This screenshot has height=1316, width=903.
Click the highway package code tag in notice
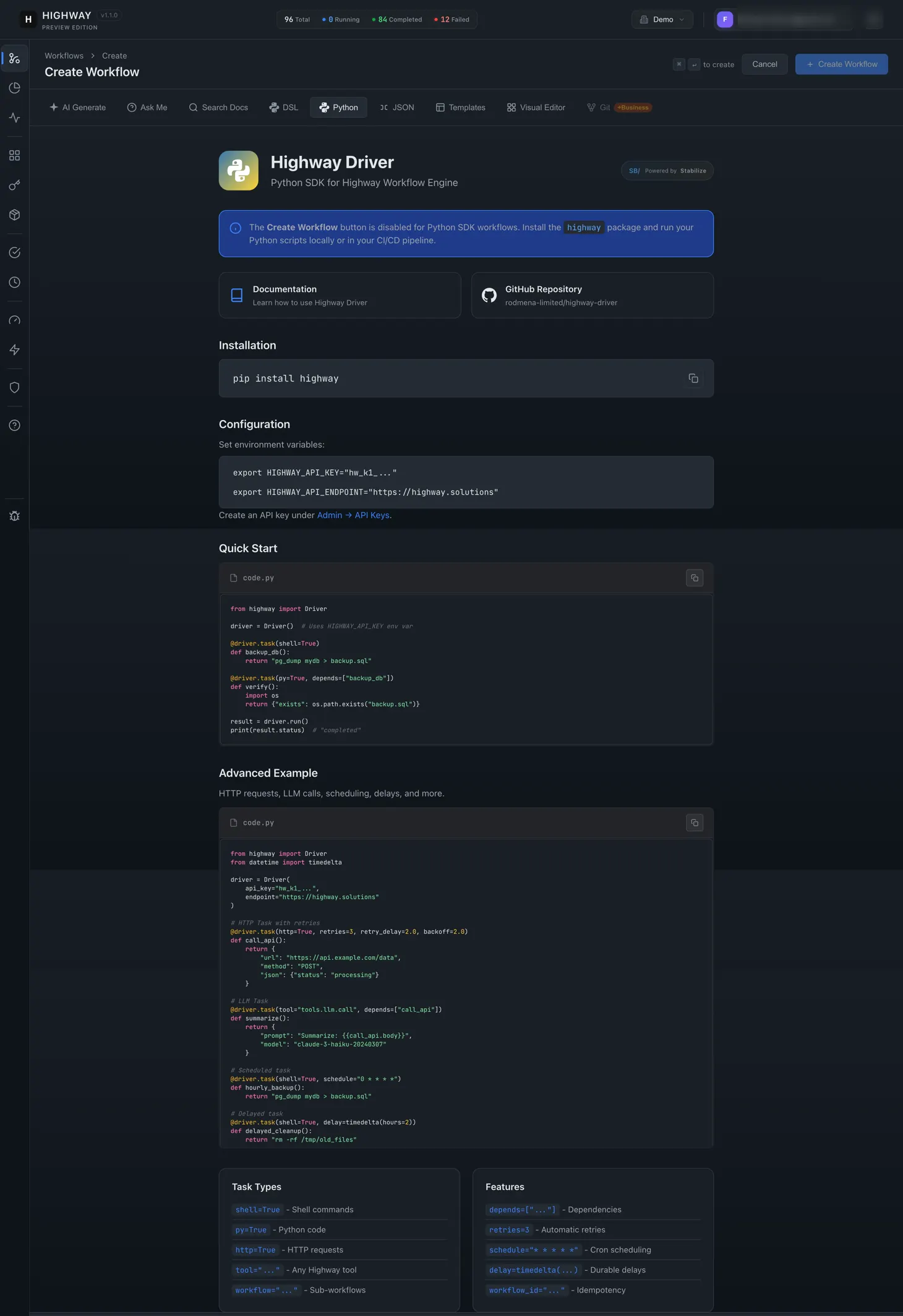point(584,228)
